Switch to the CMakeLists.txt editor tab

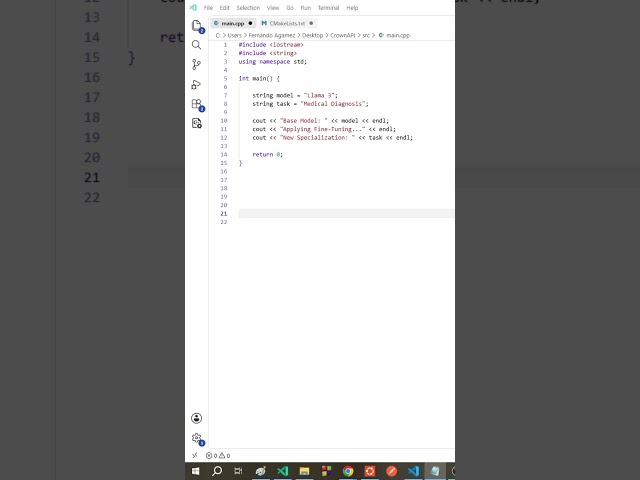pos(287,23)
